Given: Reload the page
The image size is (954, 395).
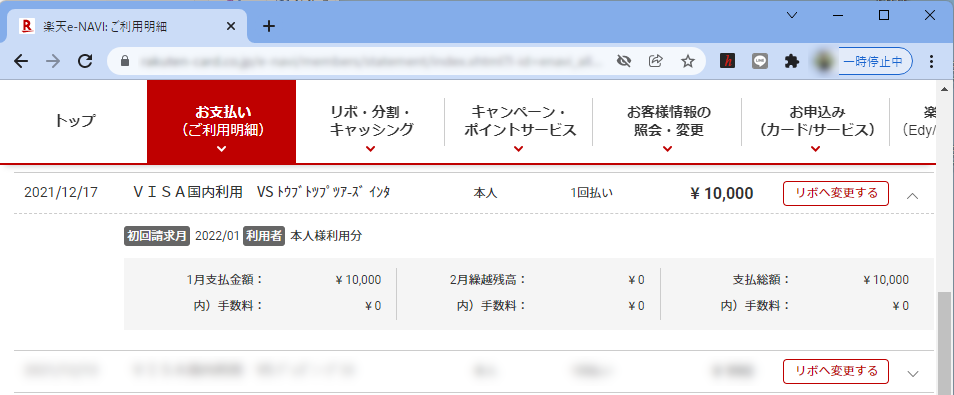Looking at the screenshot, I should click(86, 61).
